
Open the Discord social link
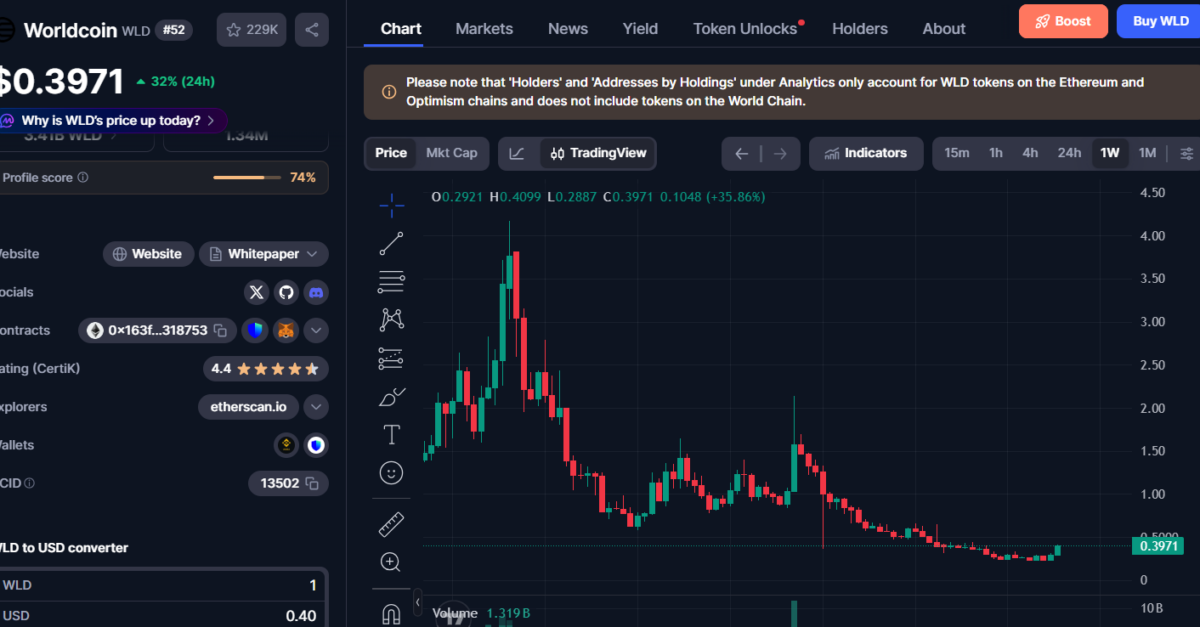point(316,292)
